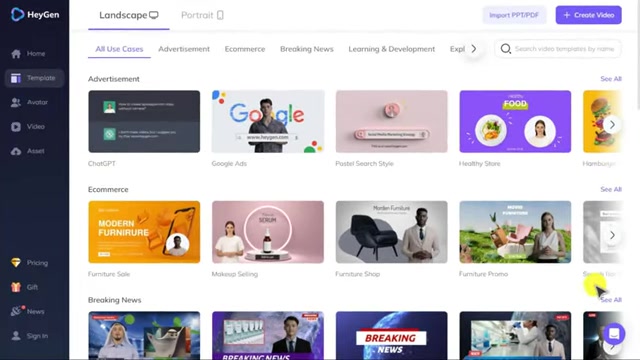This screenshot has height=360, width=640.
Task: Click the Import PPT/PDF button
Action: click(514, 15)
